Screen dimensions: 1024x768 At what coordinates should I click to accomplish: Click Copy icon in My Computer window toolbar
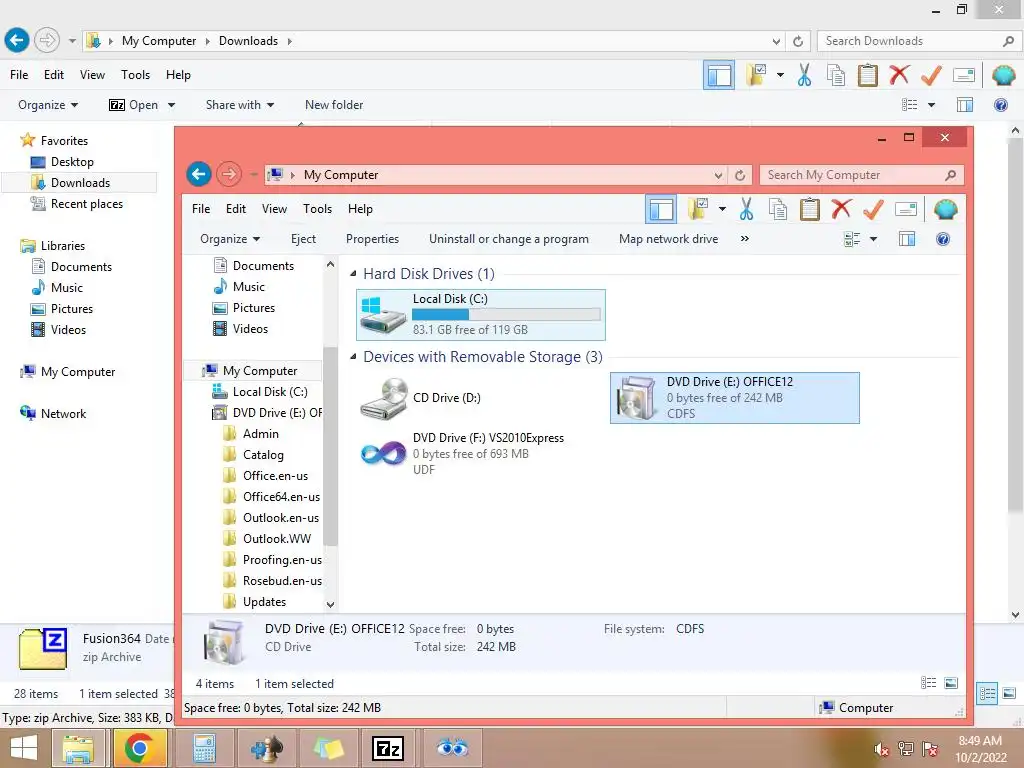(778, 209)
